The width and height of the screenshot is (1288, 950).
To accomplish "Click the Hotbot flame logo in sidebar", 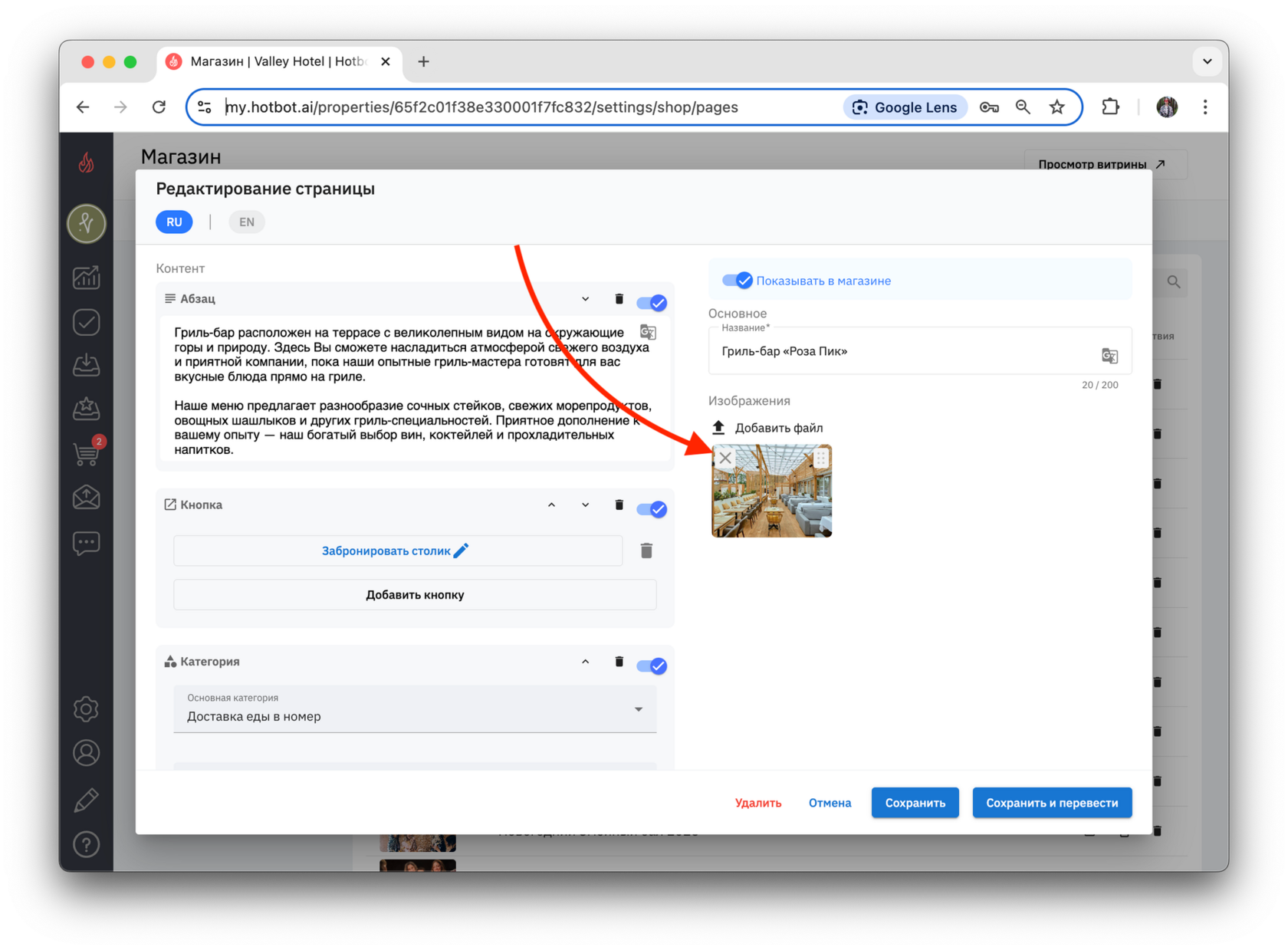I will point(87,162).
